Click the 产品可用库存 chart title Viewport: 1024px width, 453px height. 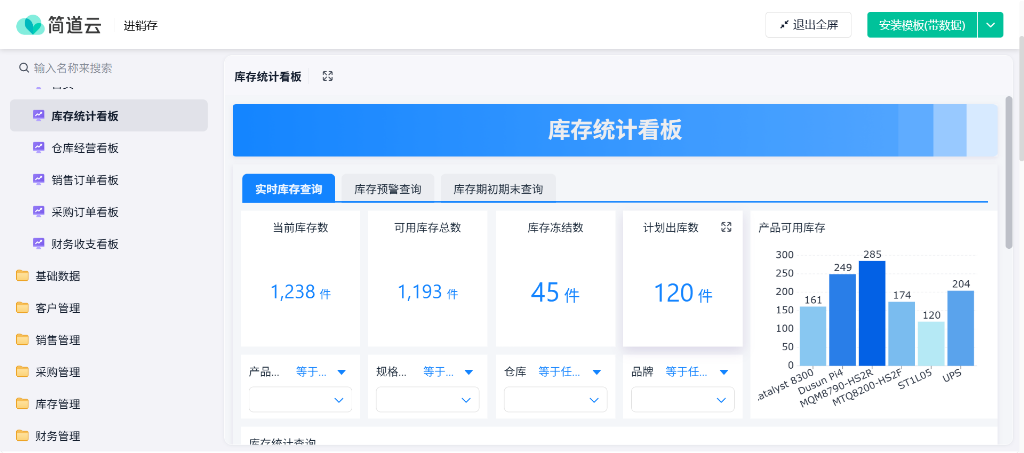click(792, 228)
